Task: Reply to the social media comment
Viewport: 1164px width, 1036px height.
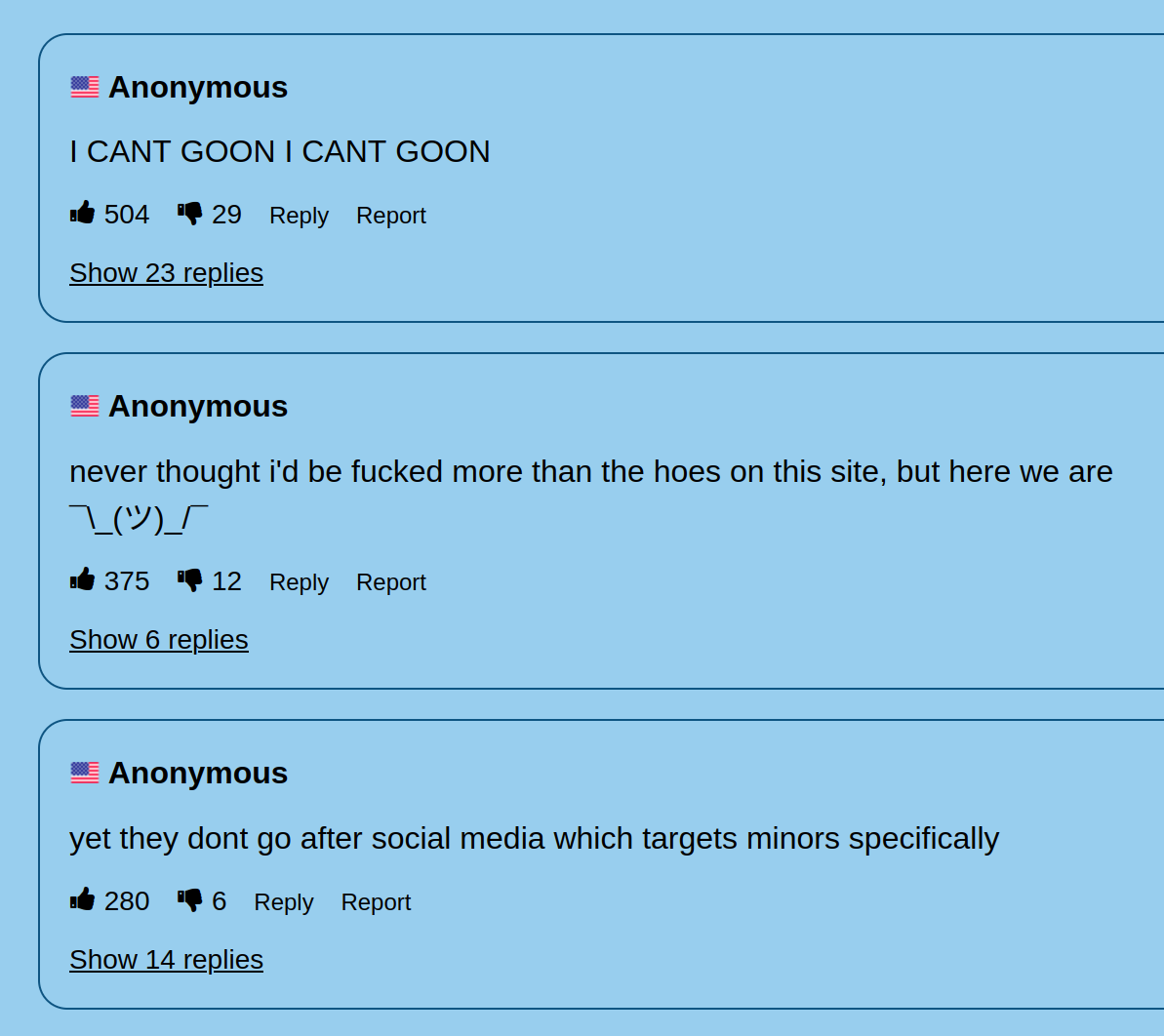Action: pos(284,901)
